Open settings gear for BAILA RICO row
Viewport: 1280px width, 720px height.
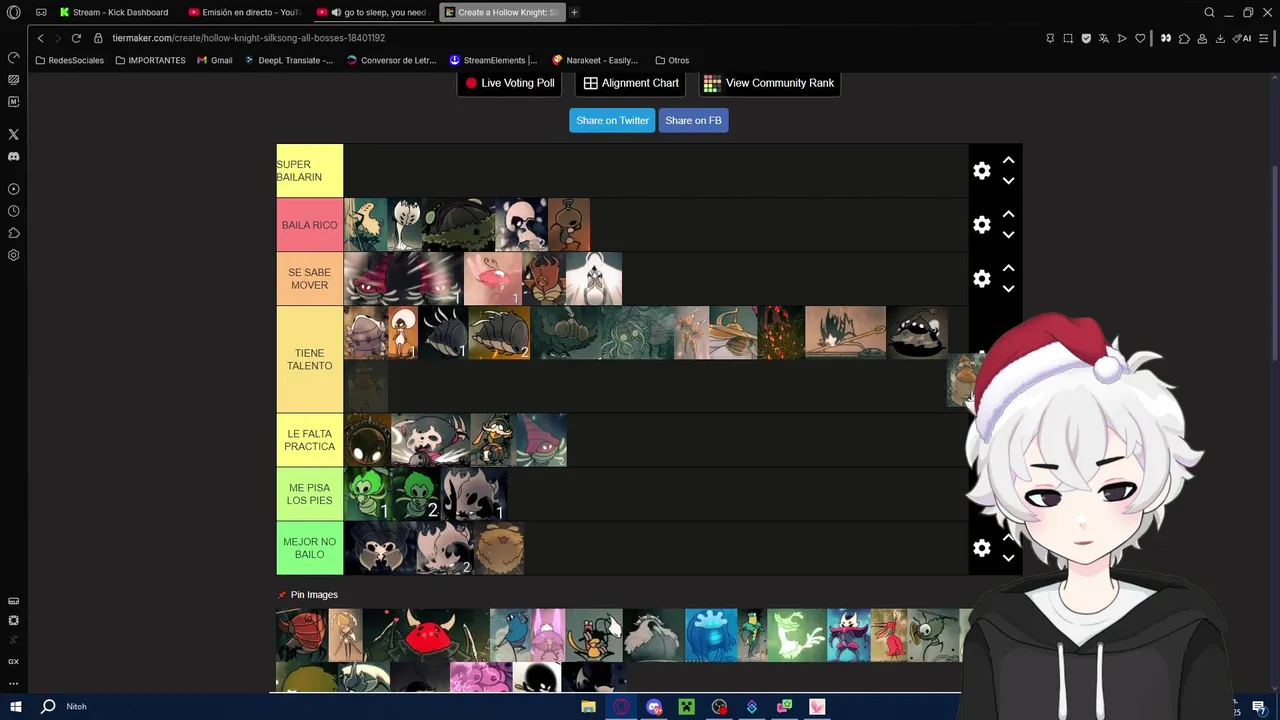point(982,225)
